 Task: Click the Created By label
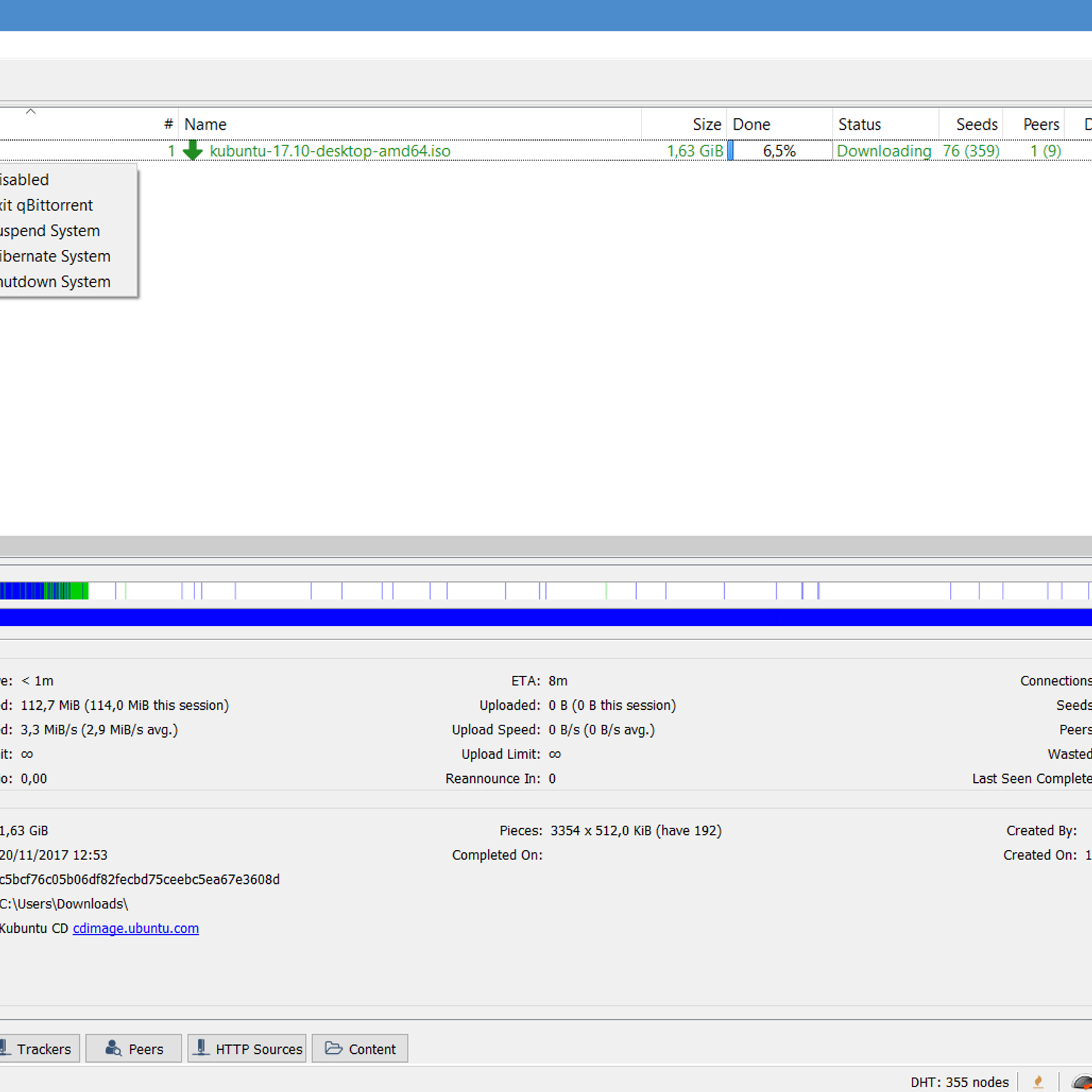click(x=1041, y=831)
